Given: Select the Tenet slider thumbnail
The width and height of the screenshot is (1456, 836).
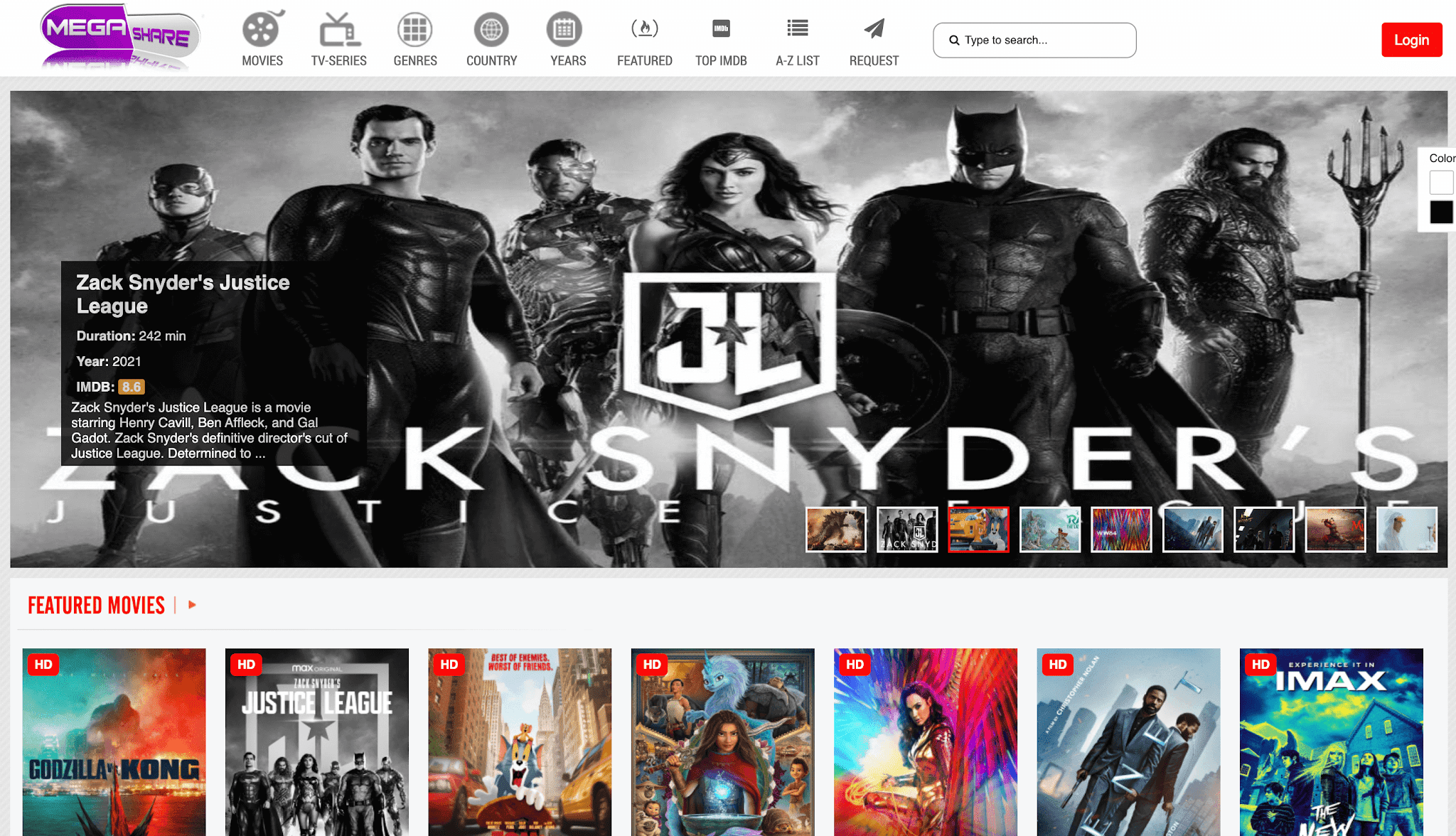Looking at the screenshot, I should 1192,530.
